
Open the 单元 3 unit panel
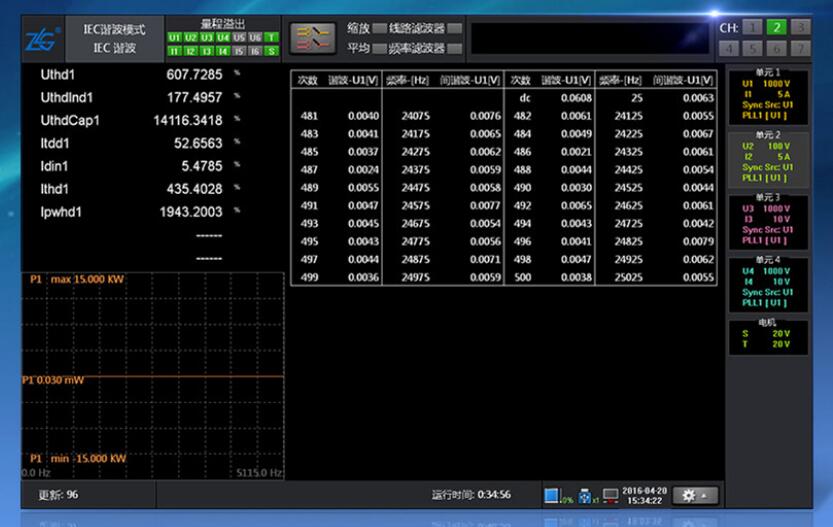click(767, 221)
